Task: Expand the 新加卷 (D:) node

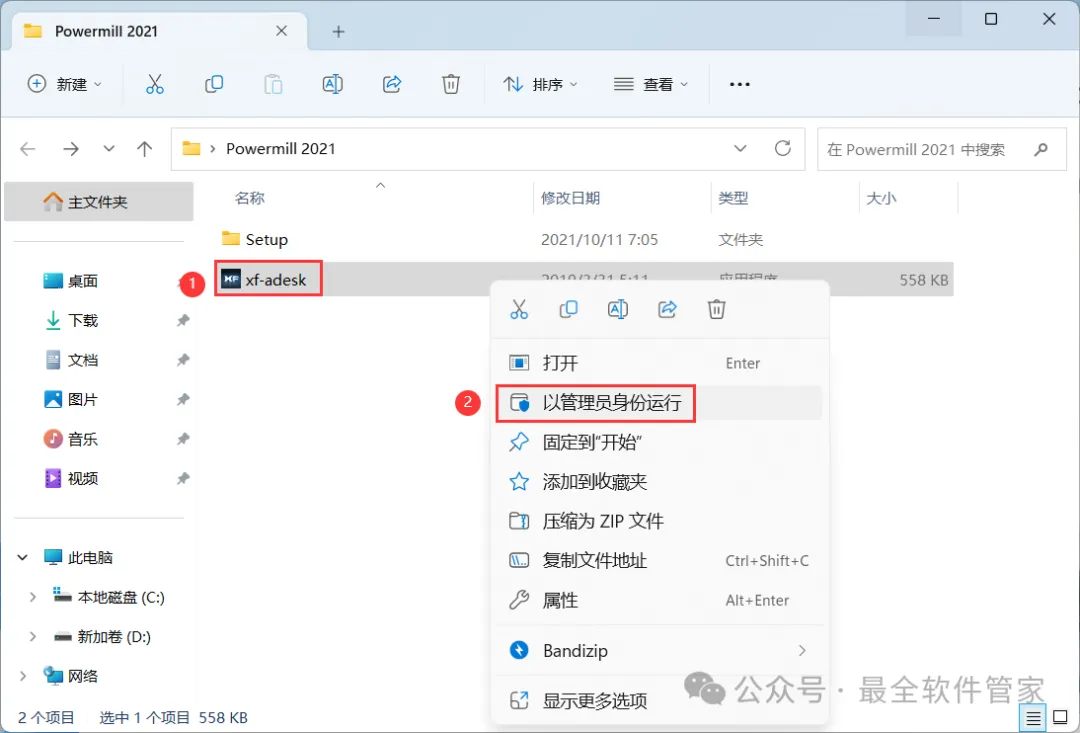Action: point(32,637)
